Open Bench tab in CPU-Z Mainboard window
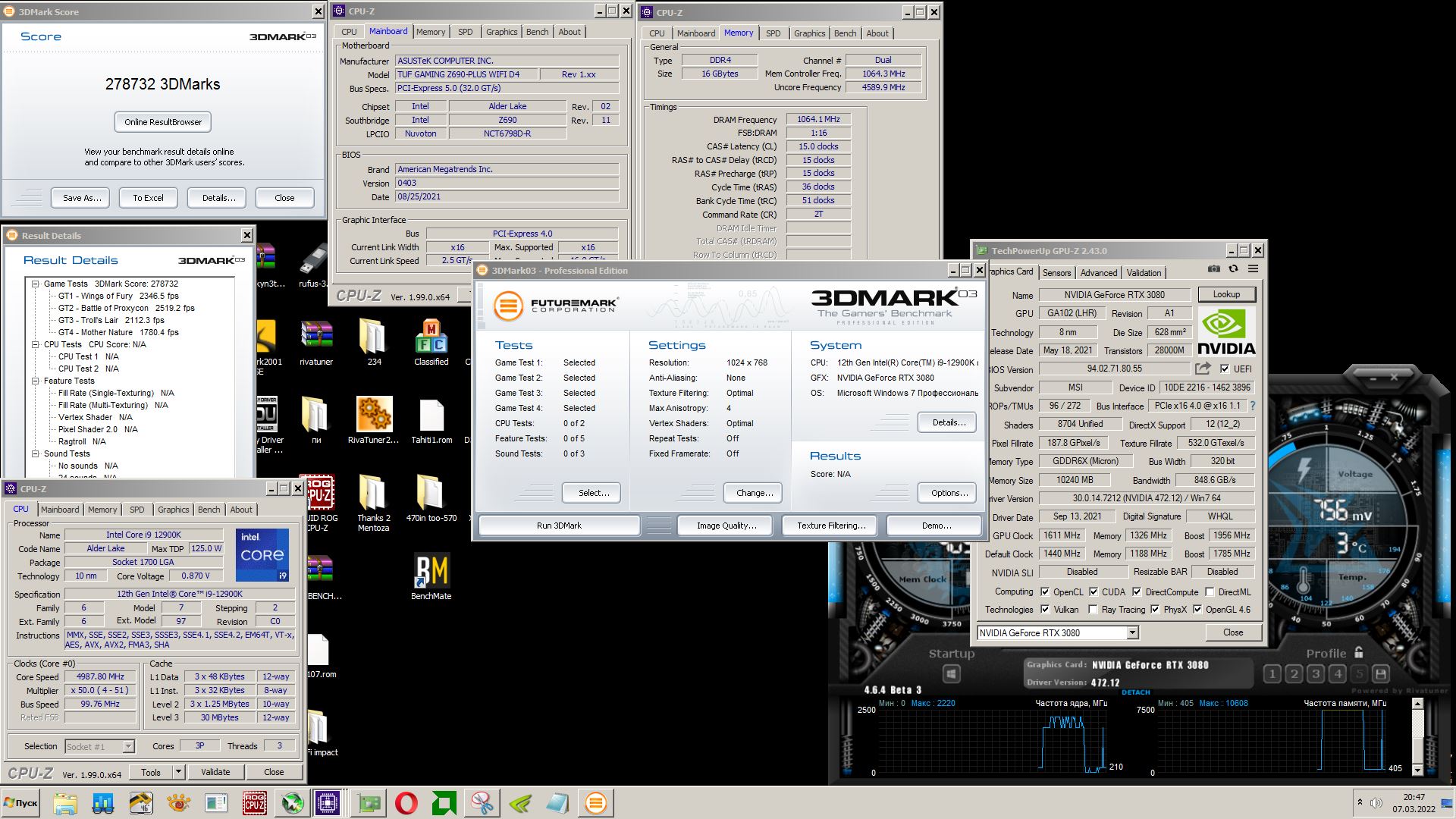 (x=537, y=32)
